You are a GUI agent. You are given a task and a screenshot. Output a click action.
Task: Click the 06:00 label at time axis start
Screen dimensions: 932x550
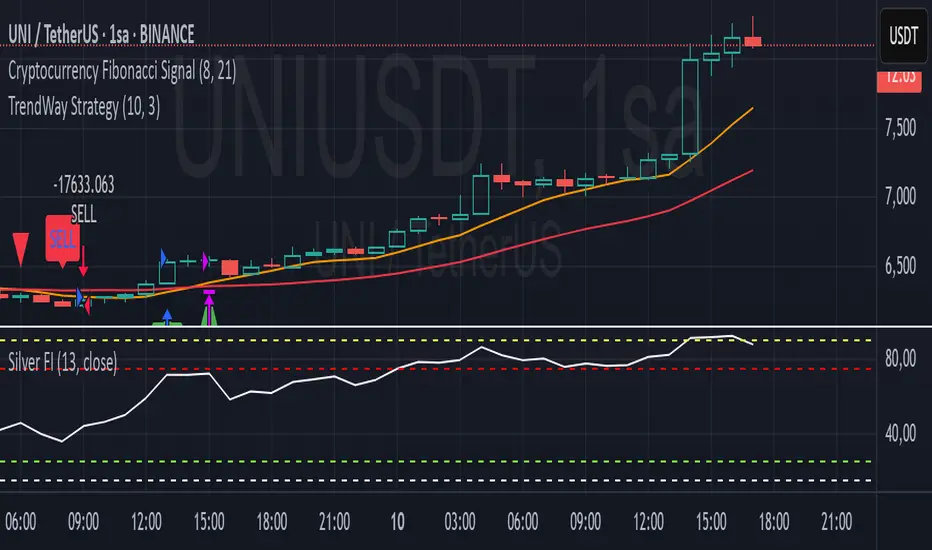[x=21, y=521]
